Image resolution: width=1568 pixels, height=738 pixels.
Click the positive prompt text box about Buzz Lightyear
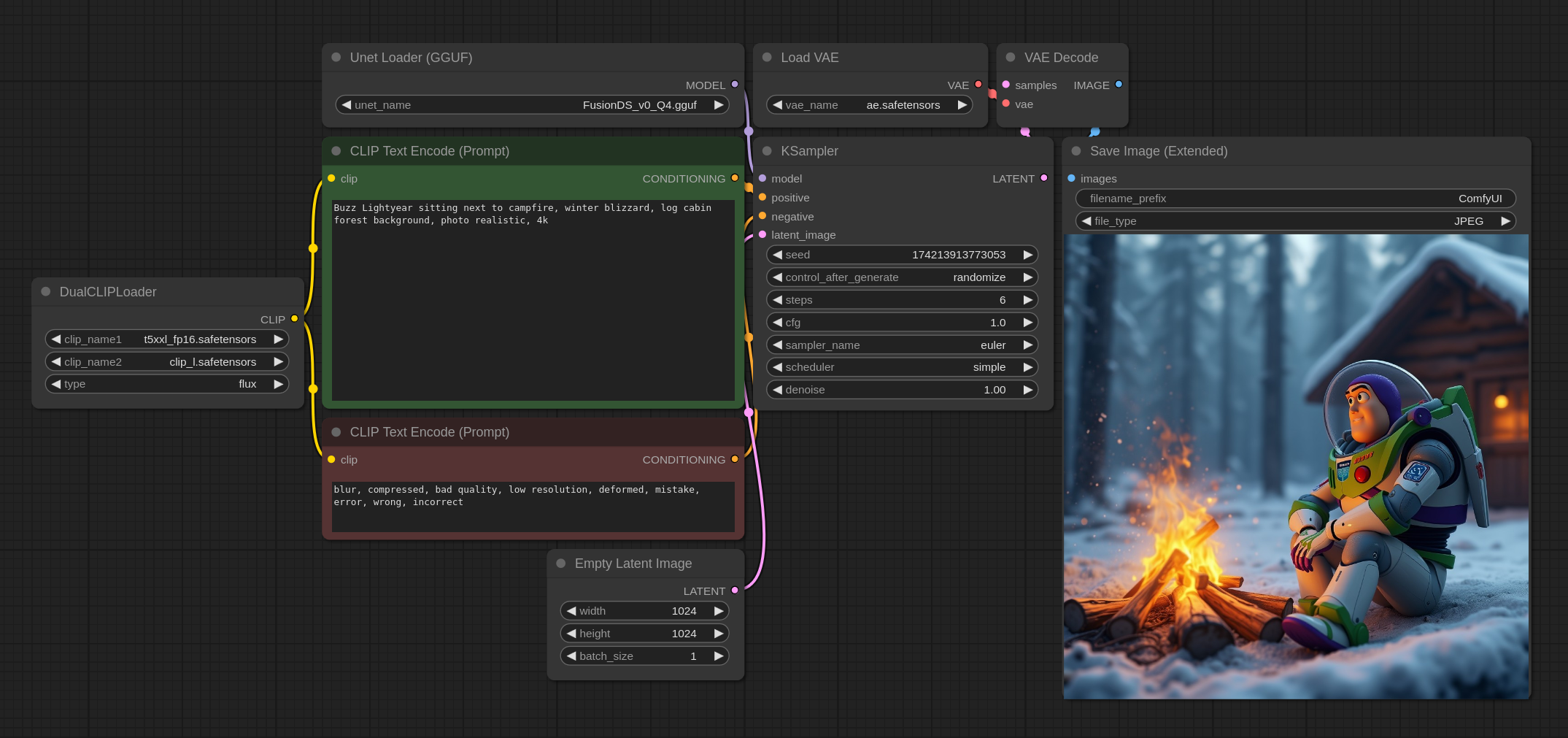click(533, 300)
